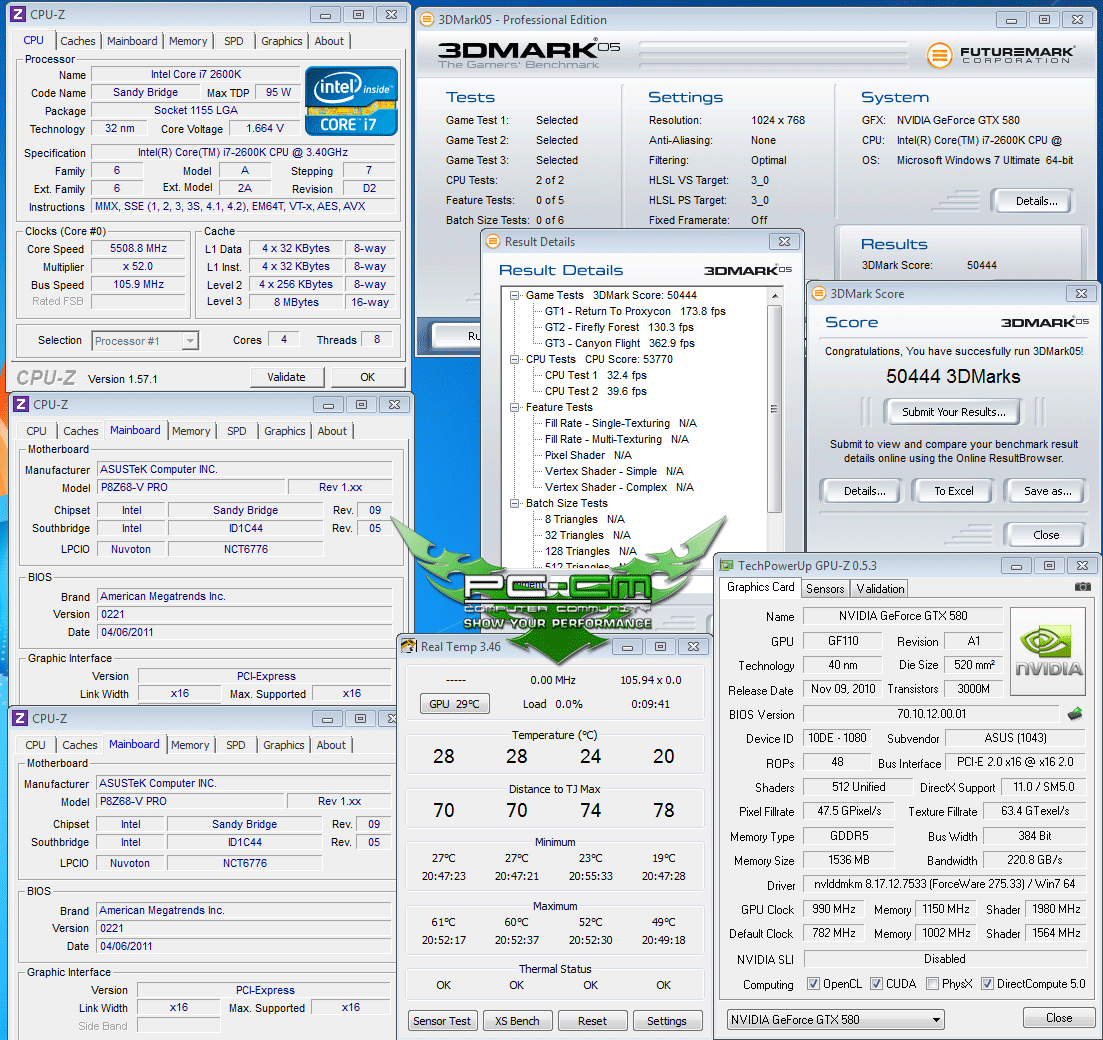Click Save as... in 3DMark Score dialog

1047,491
